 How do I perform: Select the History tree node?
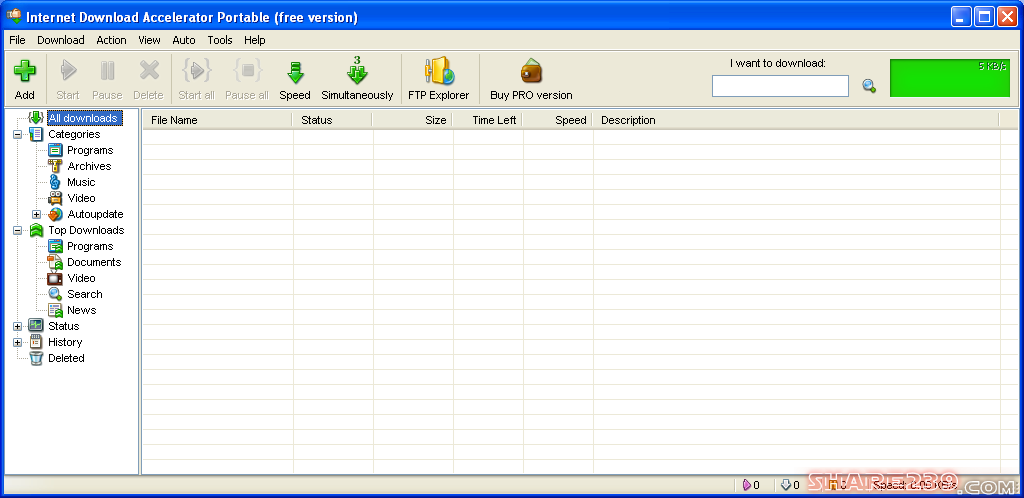[x=65, y=342]
